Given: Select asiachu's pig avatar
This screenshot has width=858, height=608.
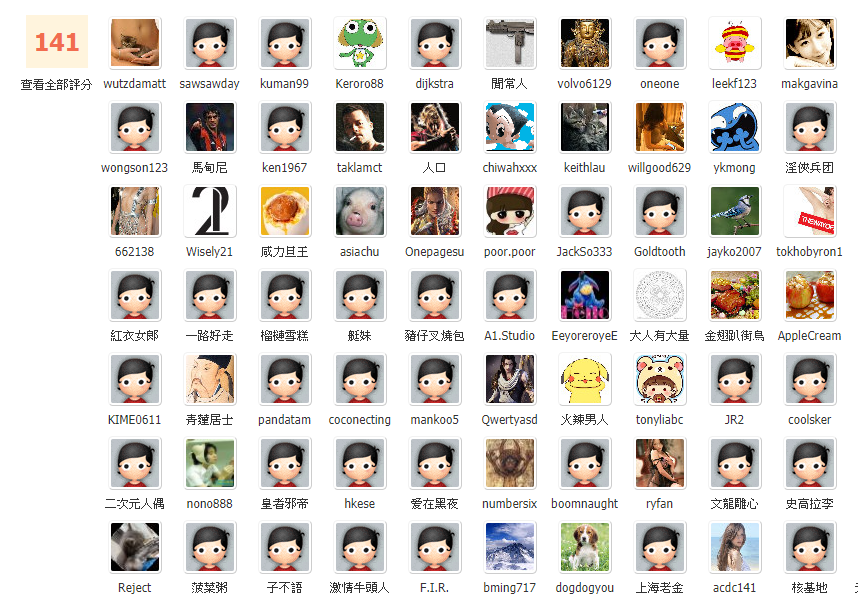Looking at the screenshot, I should point(360,211).
